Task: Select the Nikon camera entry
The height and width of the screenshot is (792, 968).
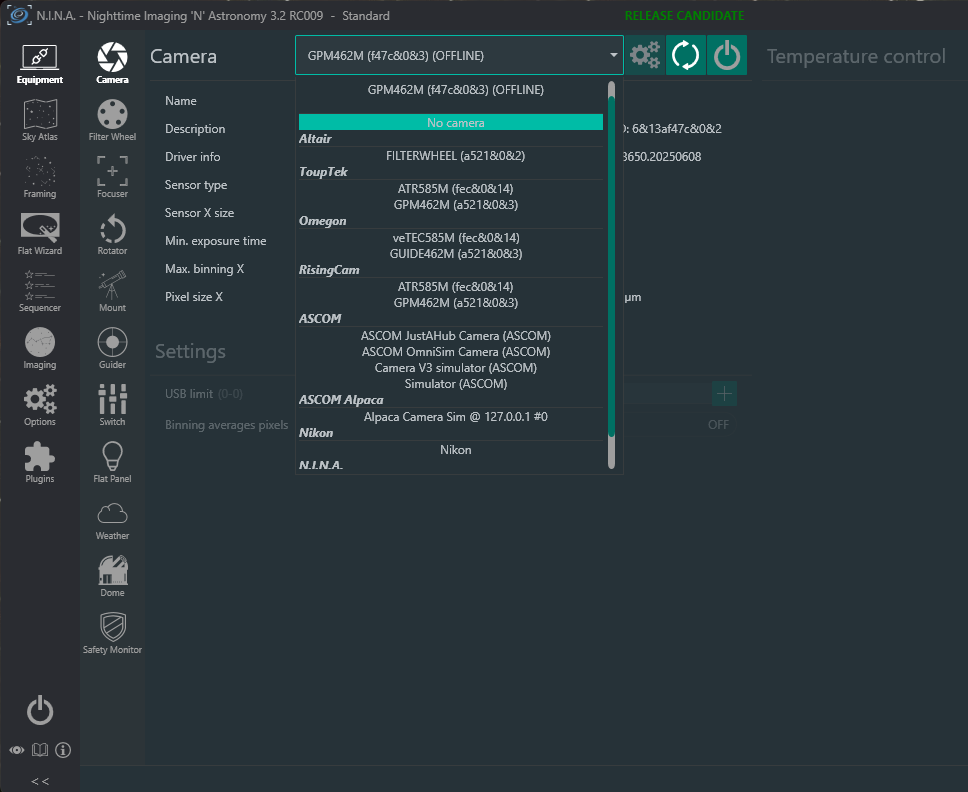Action: point(456,450)
